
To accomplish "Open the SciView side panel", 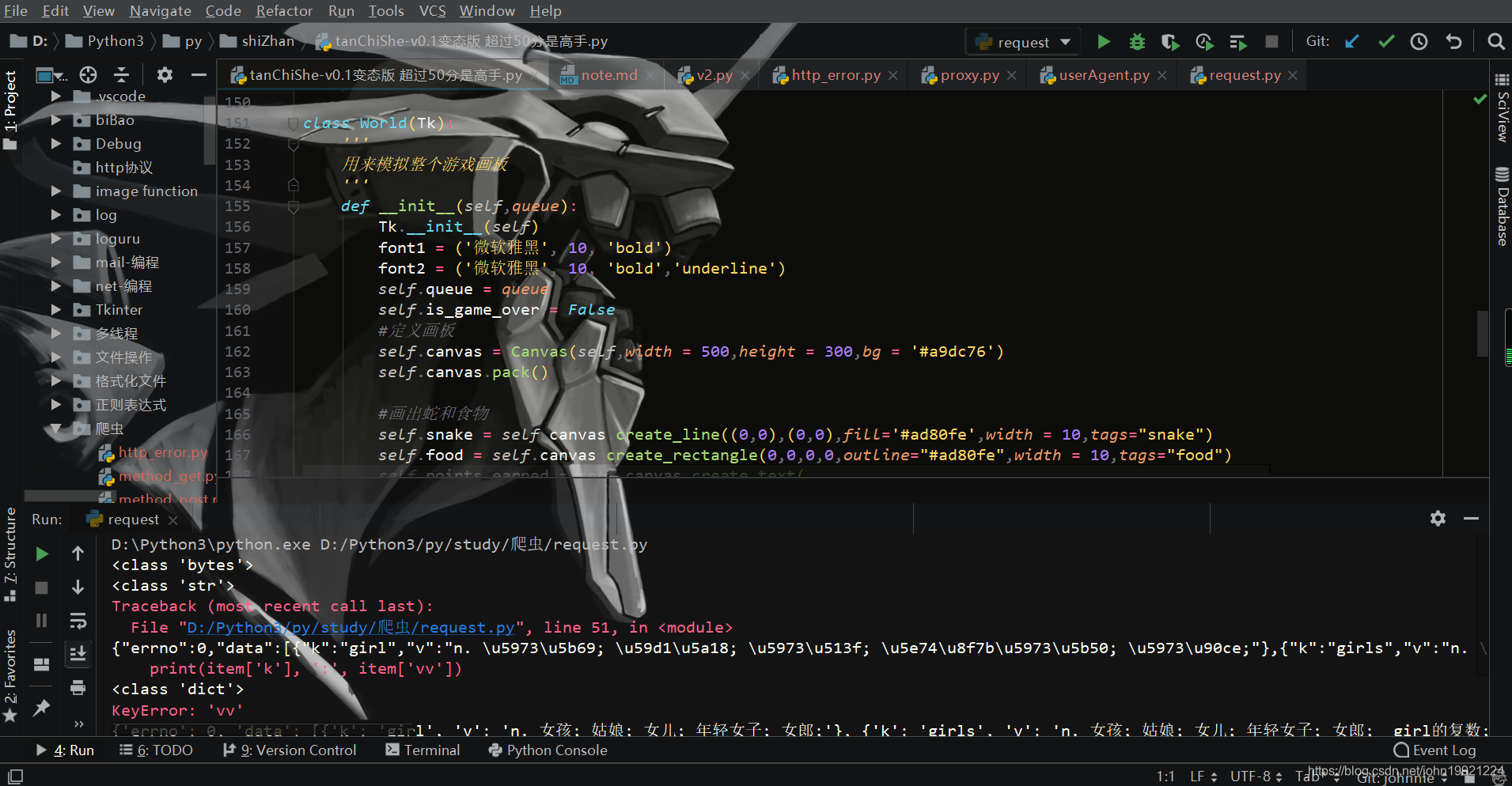I will click(1502, 108).
